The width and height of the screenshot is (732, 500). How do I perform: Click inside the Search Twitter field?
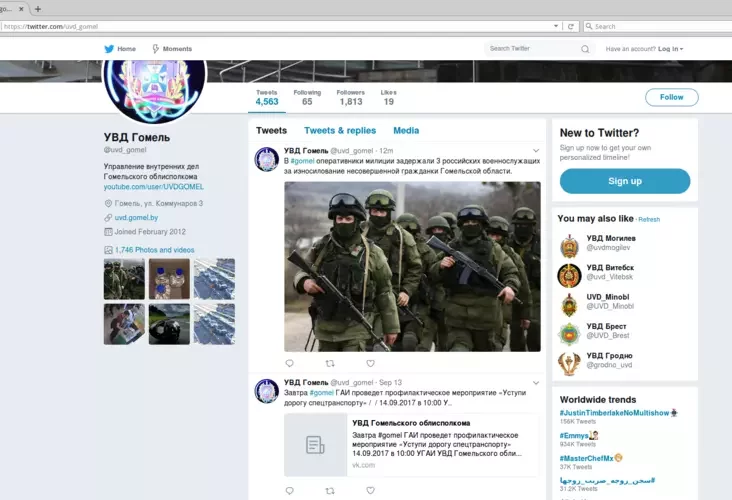coord(530,48)
